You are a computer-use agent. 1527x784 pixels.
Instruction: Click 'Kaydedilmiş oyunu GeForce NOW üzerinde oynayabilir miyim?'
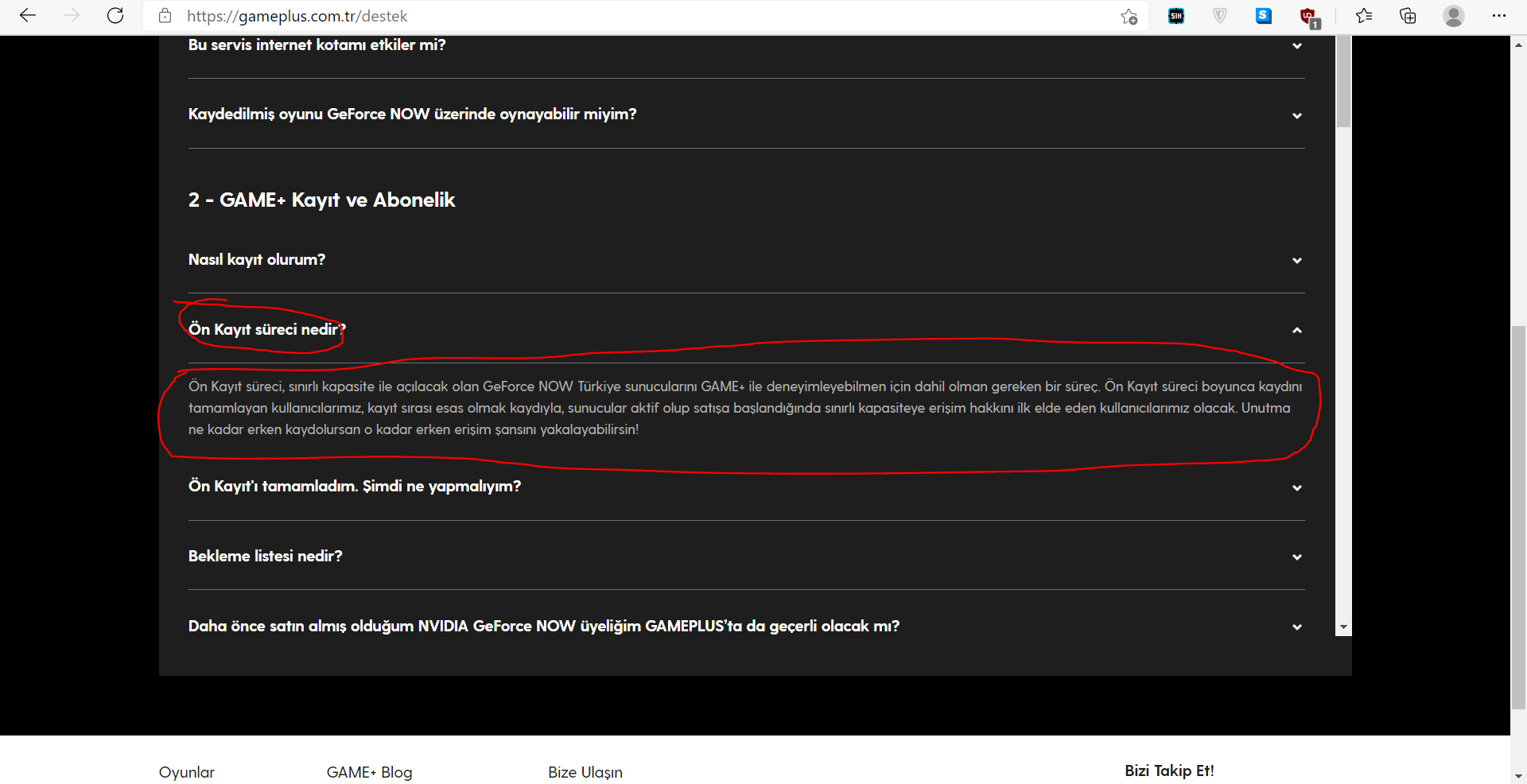tap(412, 114)
